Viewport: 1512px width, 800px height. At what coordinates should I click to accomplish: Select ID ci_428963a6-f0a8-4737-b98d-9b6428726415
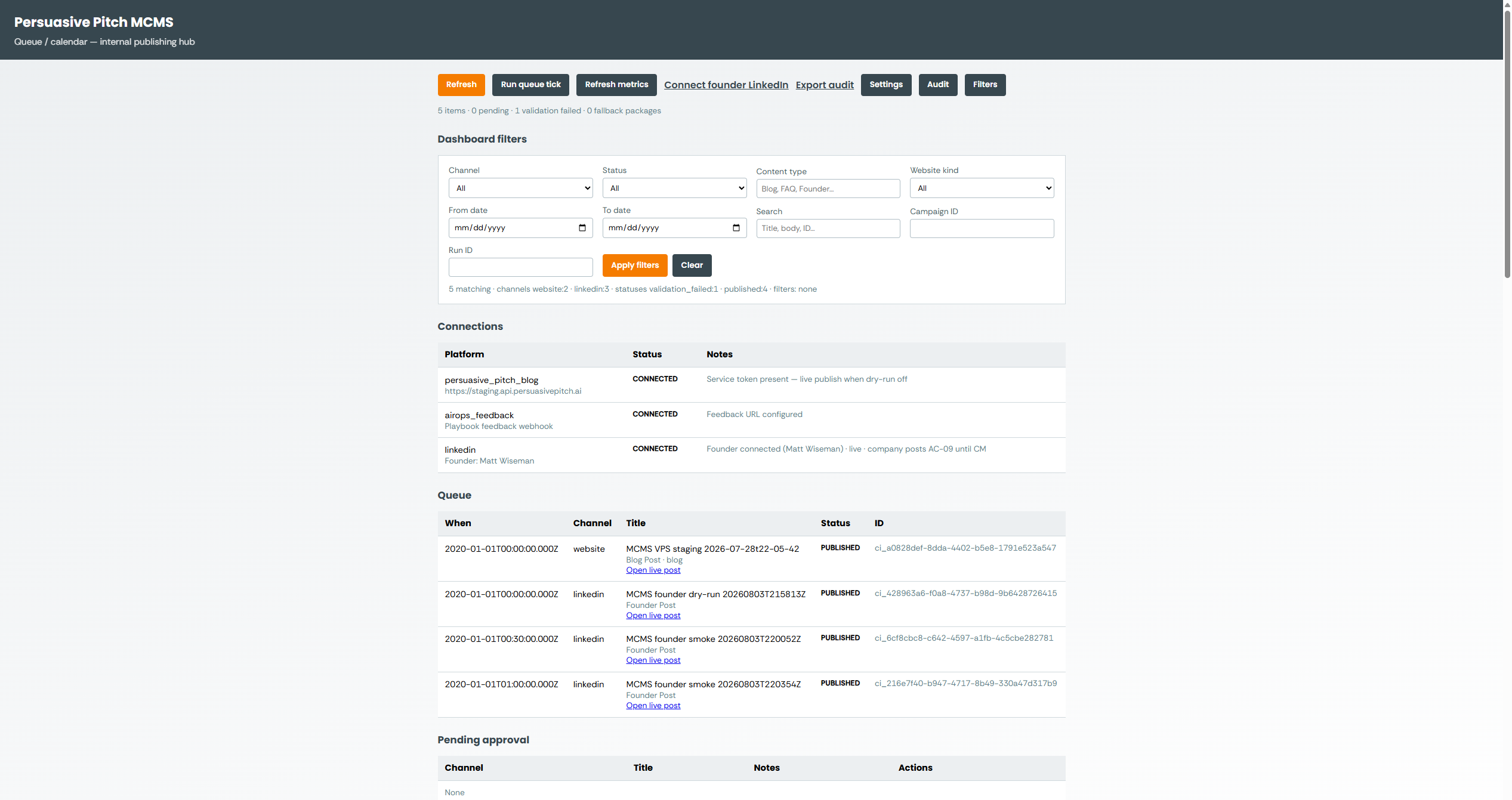tap(965, 593)
